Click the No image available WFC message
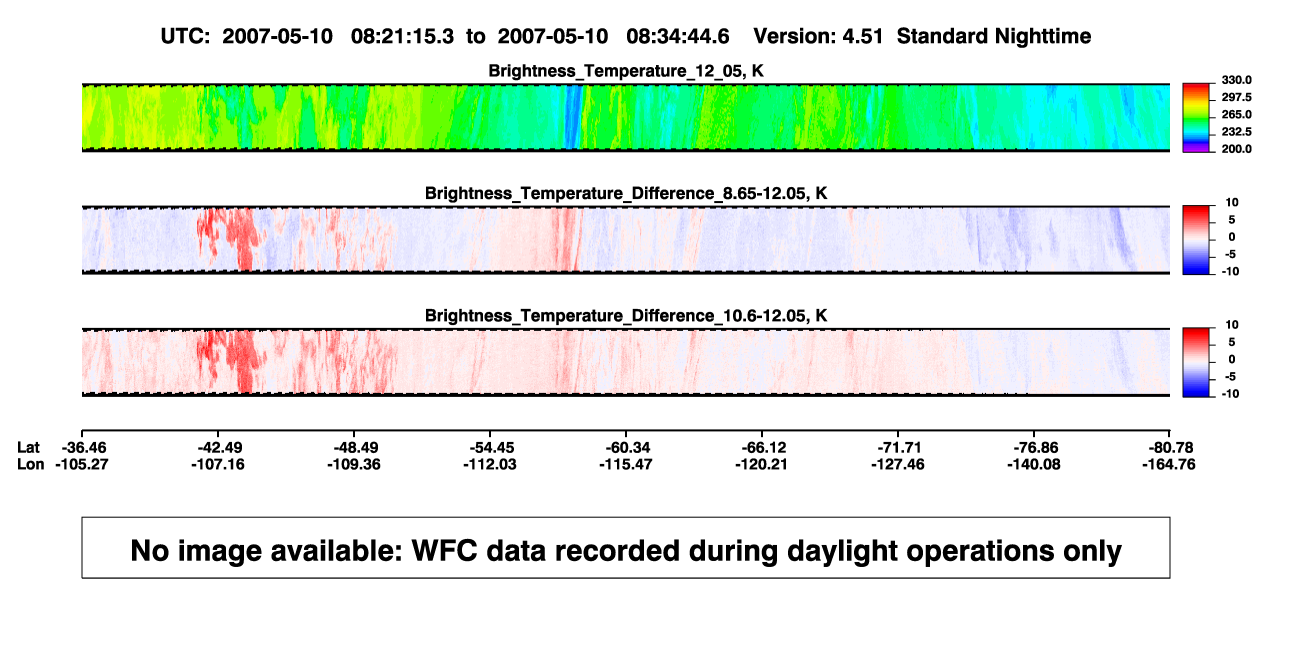1300x667 pixels. click(626, 550)
